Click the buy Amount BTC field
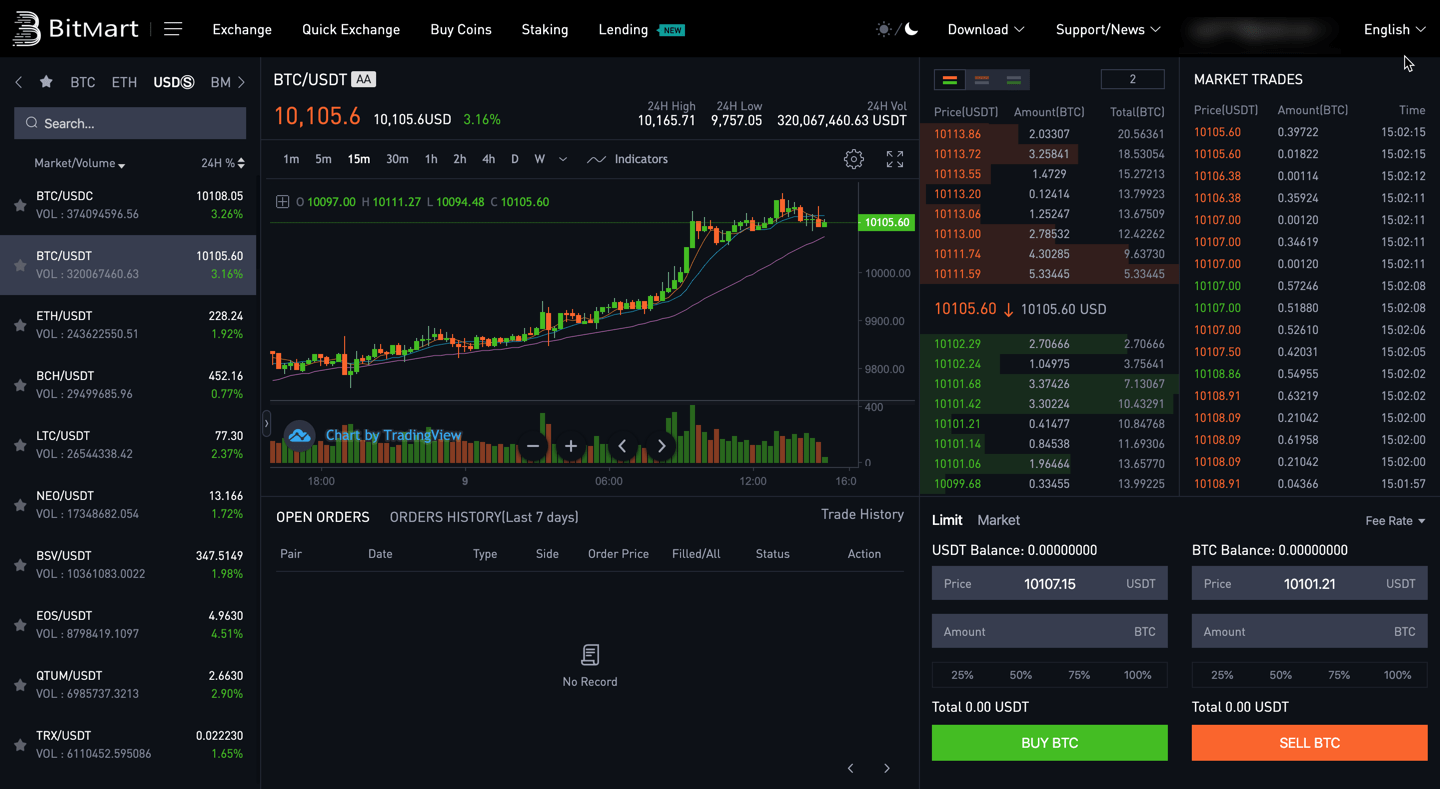 pyautogui.click(x=1050, y=632)
